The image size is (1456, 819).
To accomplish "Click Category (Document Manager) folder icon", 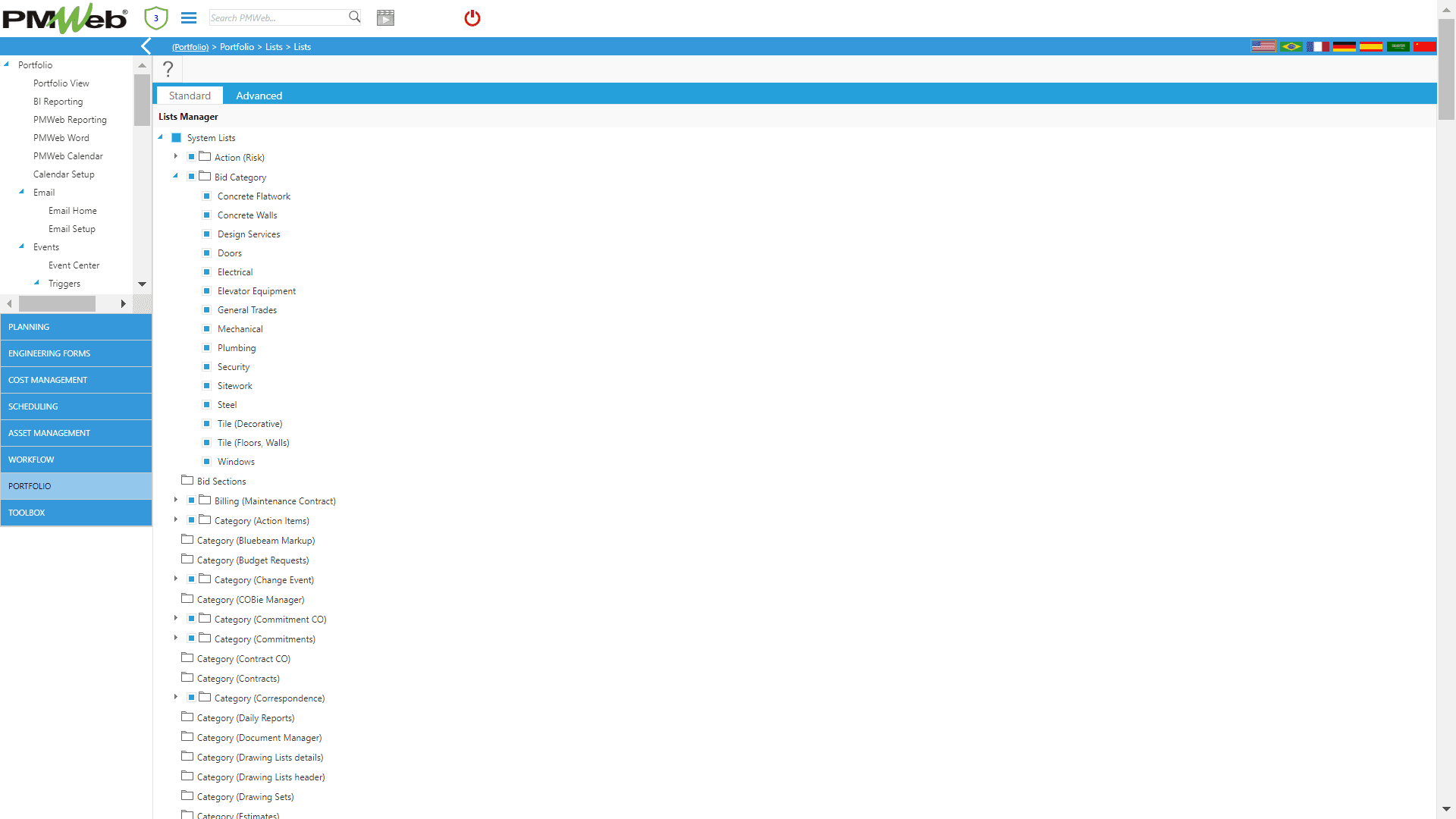I will coord(187,736).
